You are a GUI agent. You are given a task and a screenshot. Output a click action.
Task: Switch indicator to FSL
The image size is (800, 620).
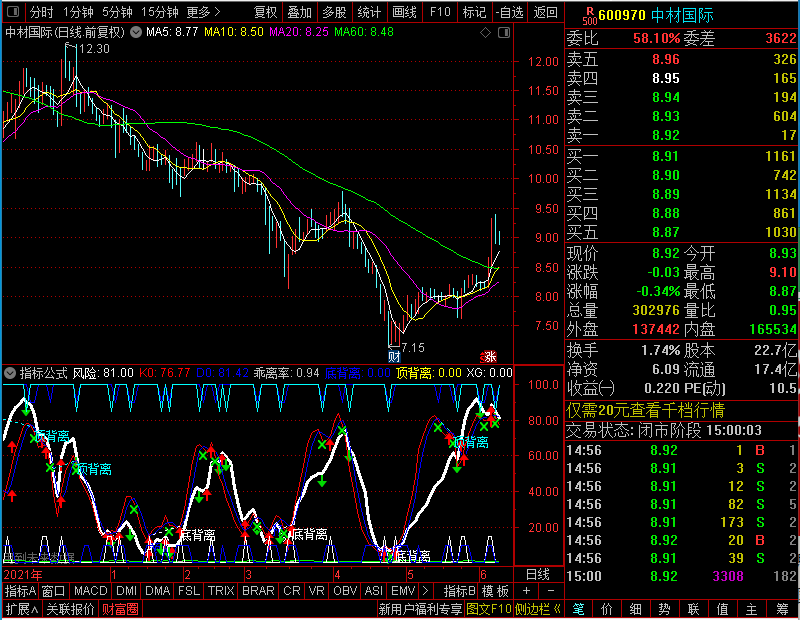click(189, 591)
